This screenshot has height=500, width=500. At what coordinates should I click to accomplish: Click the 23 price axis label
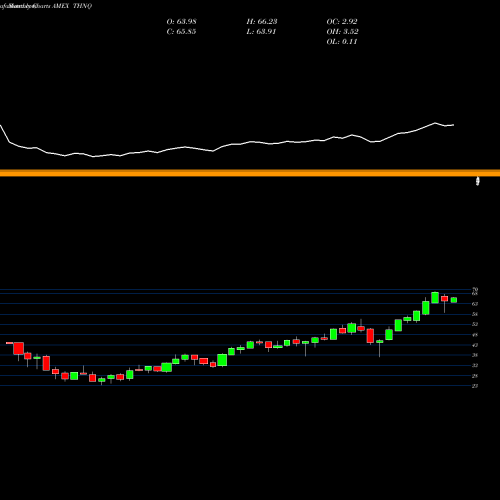(475, 386)
